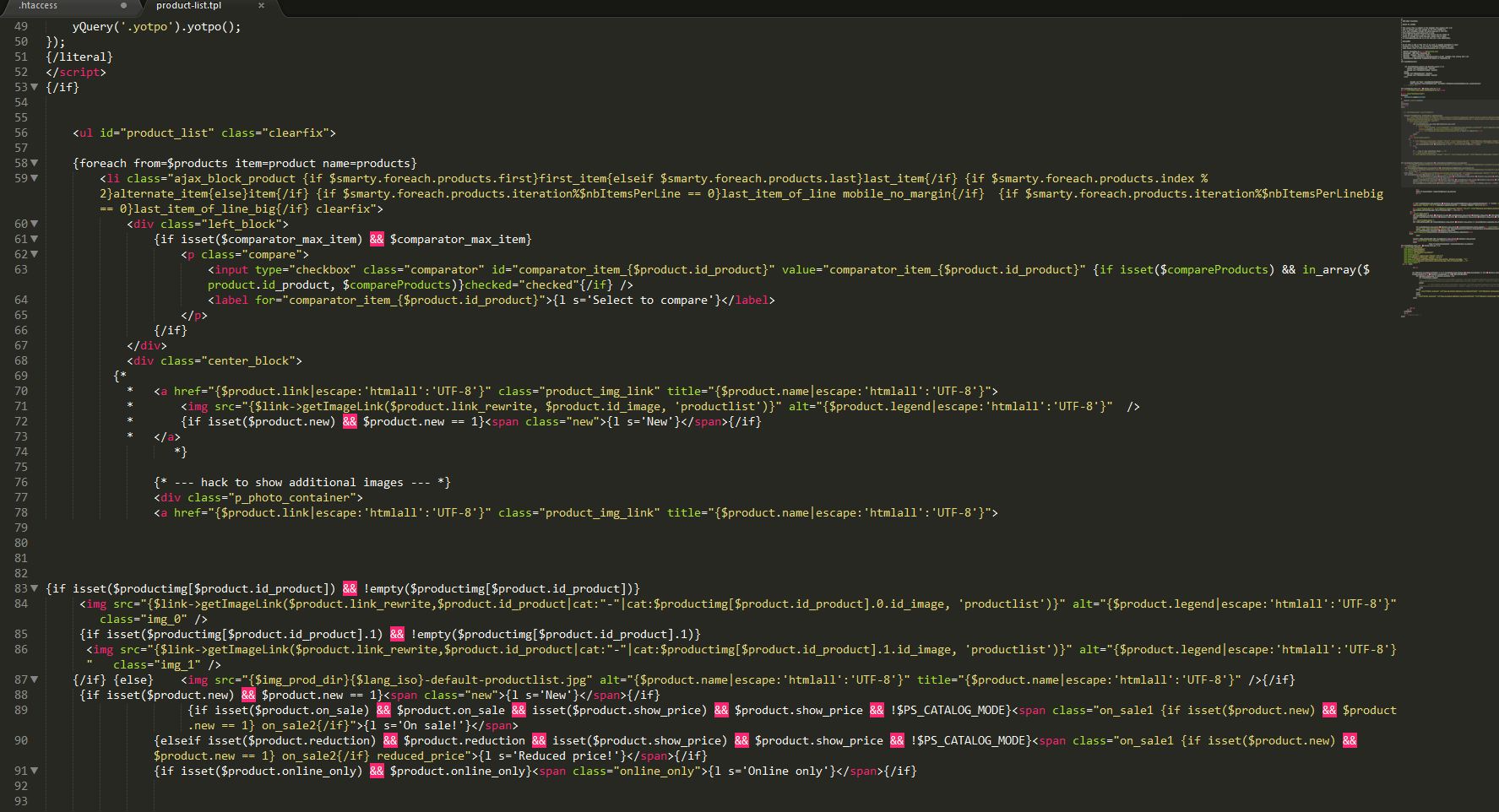Click the class="left_block" attribute
Screen dimensions: 1499x812
click(x=221, y=224)
